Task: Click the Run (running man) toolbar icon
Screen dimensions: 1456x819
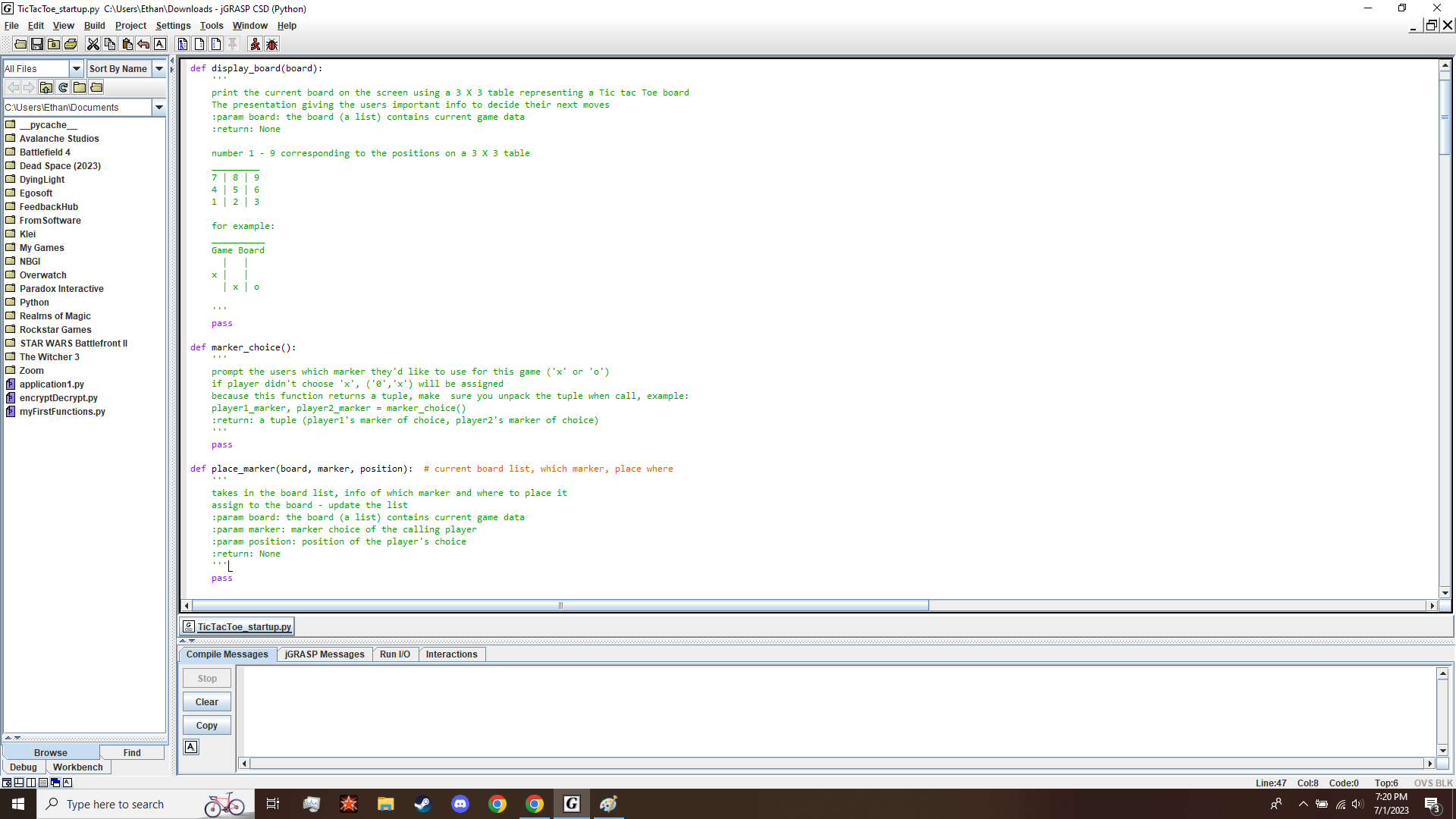Action: point(255,45)
